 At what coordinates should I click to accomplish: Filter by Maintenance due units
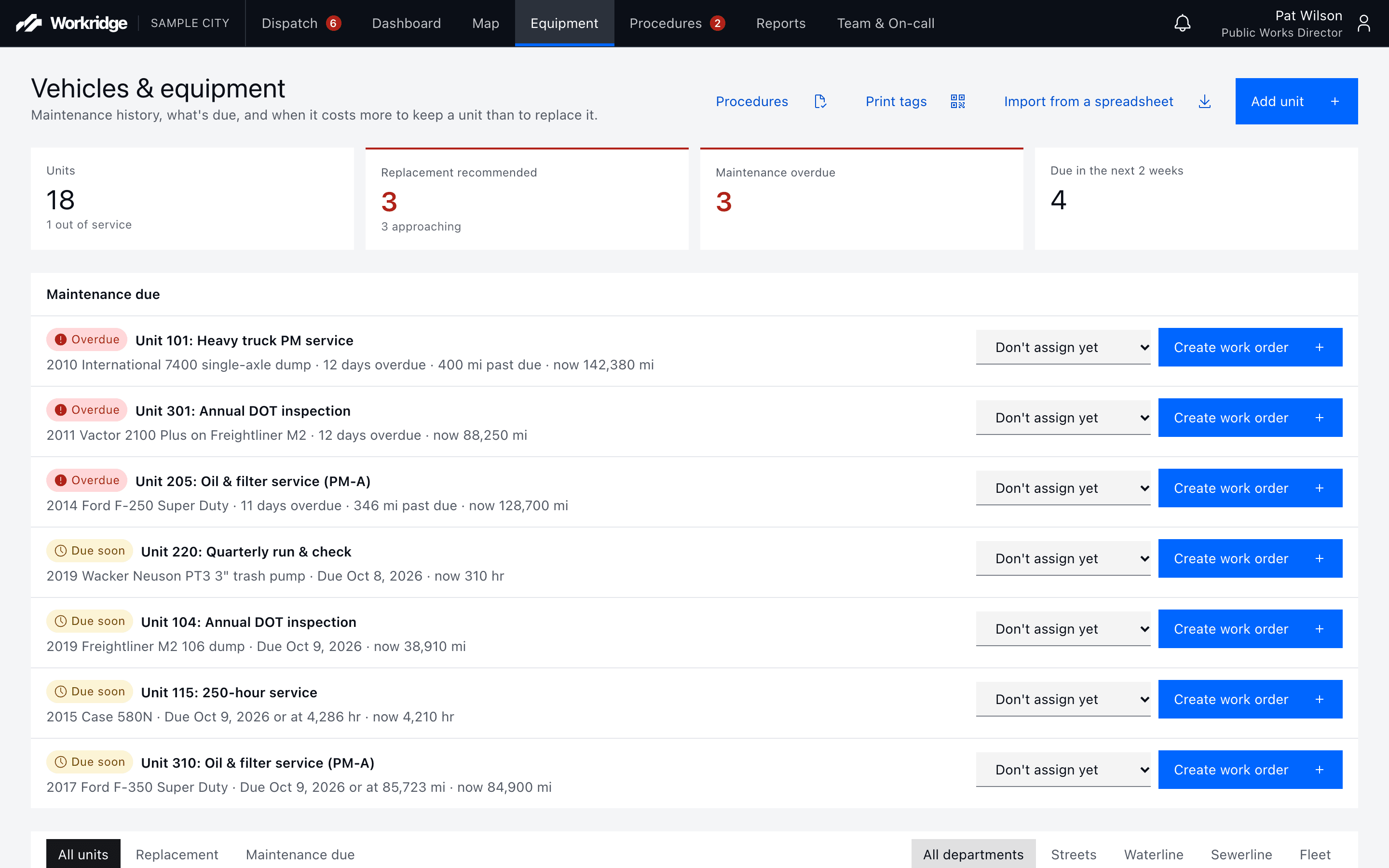pos(300,854)
